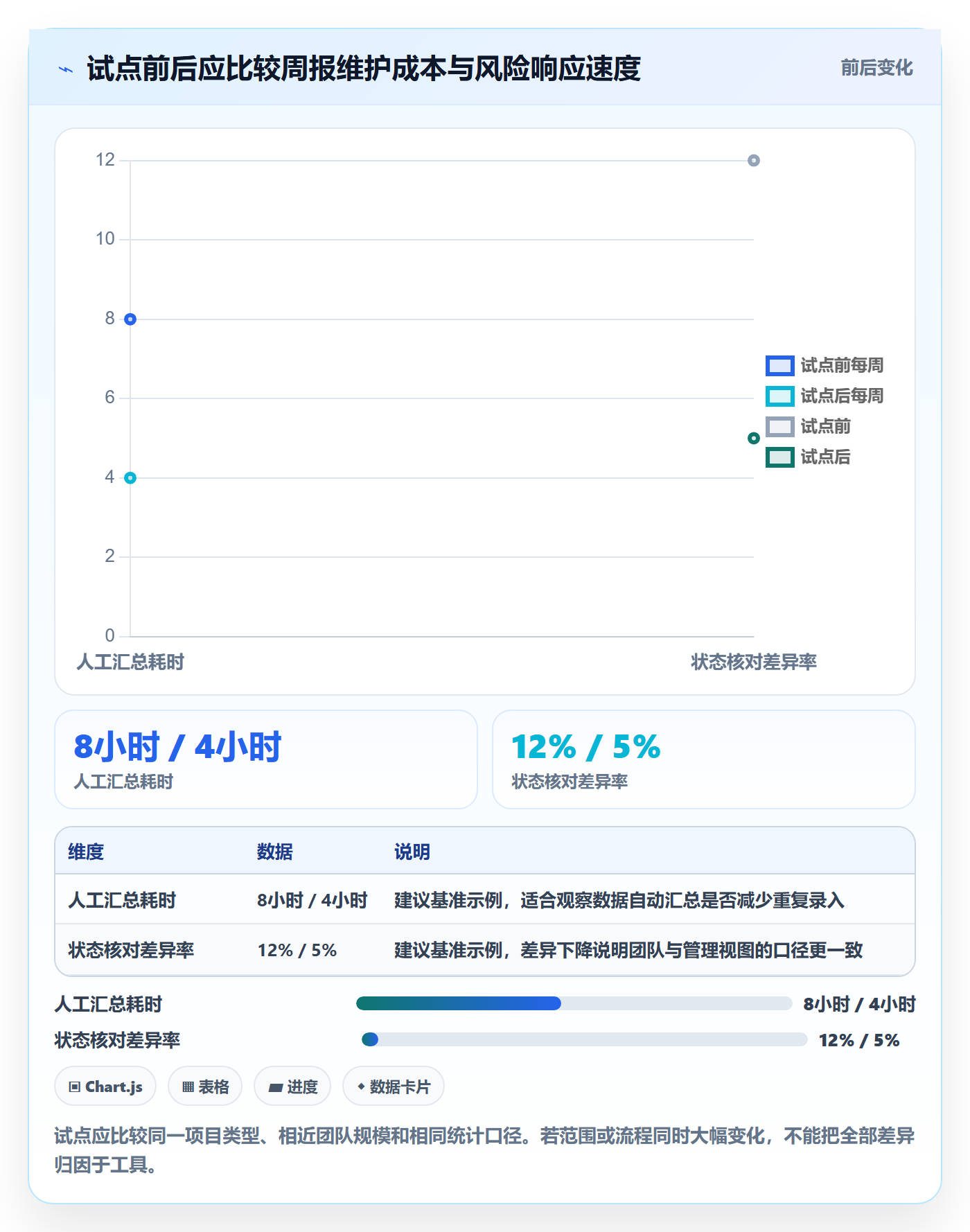The image size is (970, 1232).
Task: Click table cell 8小时 / 4小时
Action: click(312, 900)
